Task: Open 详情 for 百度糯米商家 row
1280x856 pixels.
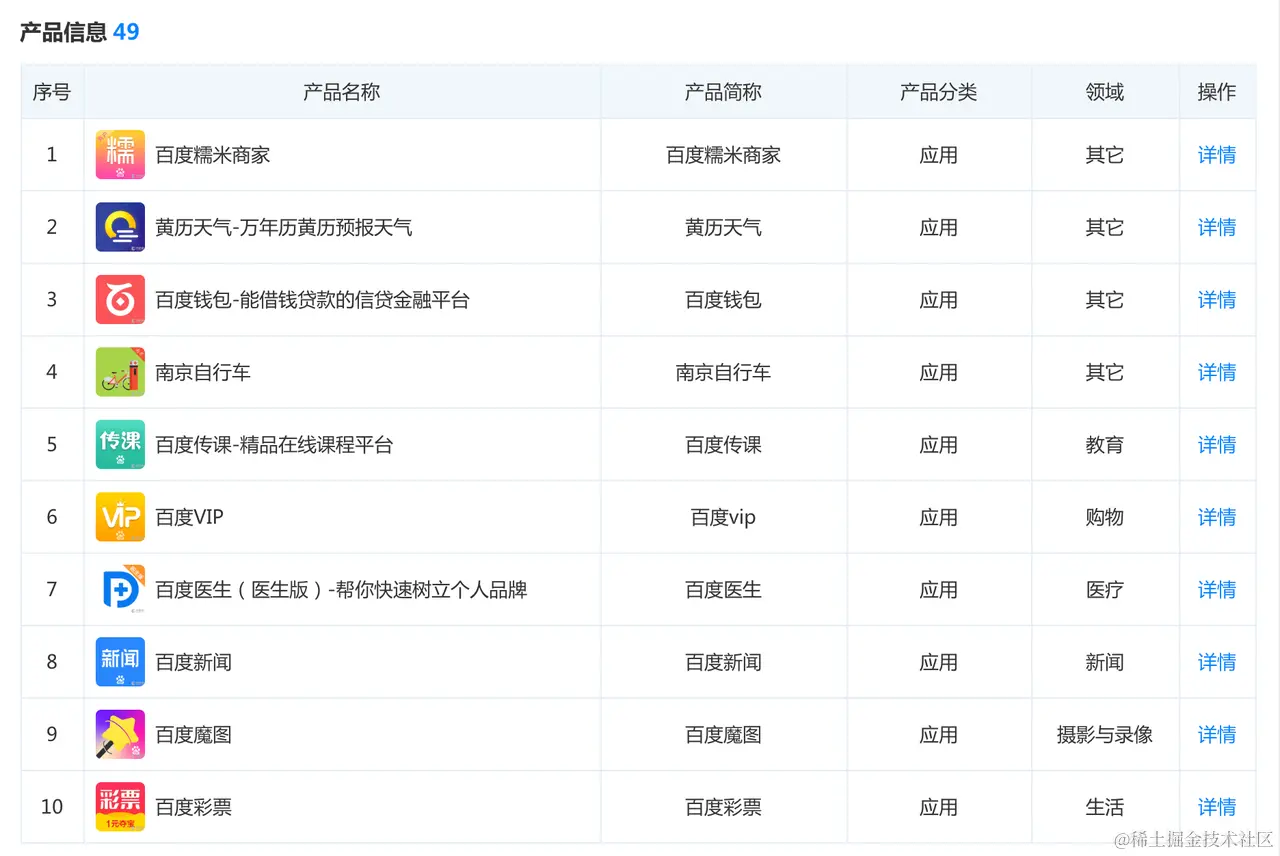Action: (x=1217, y=155)
